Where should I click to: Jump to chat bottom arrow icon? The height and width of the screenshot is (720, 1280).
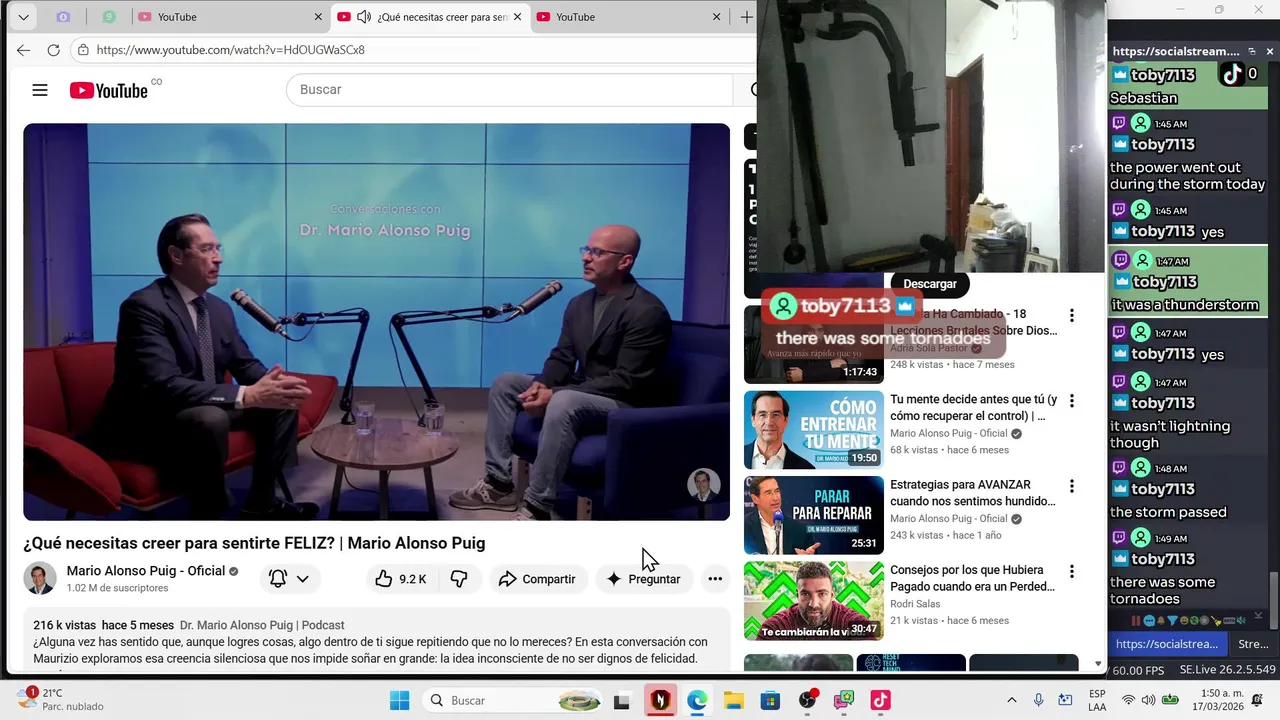[x=1258, y=616]
